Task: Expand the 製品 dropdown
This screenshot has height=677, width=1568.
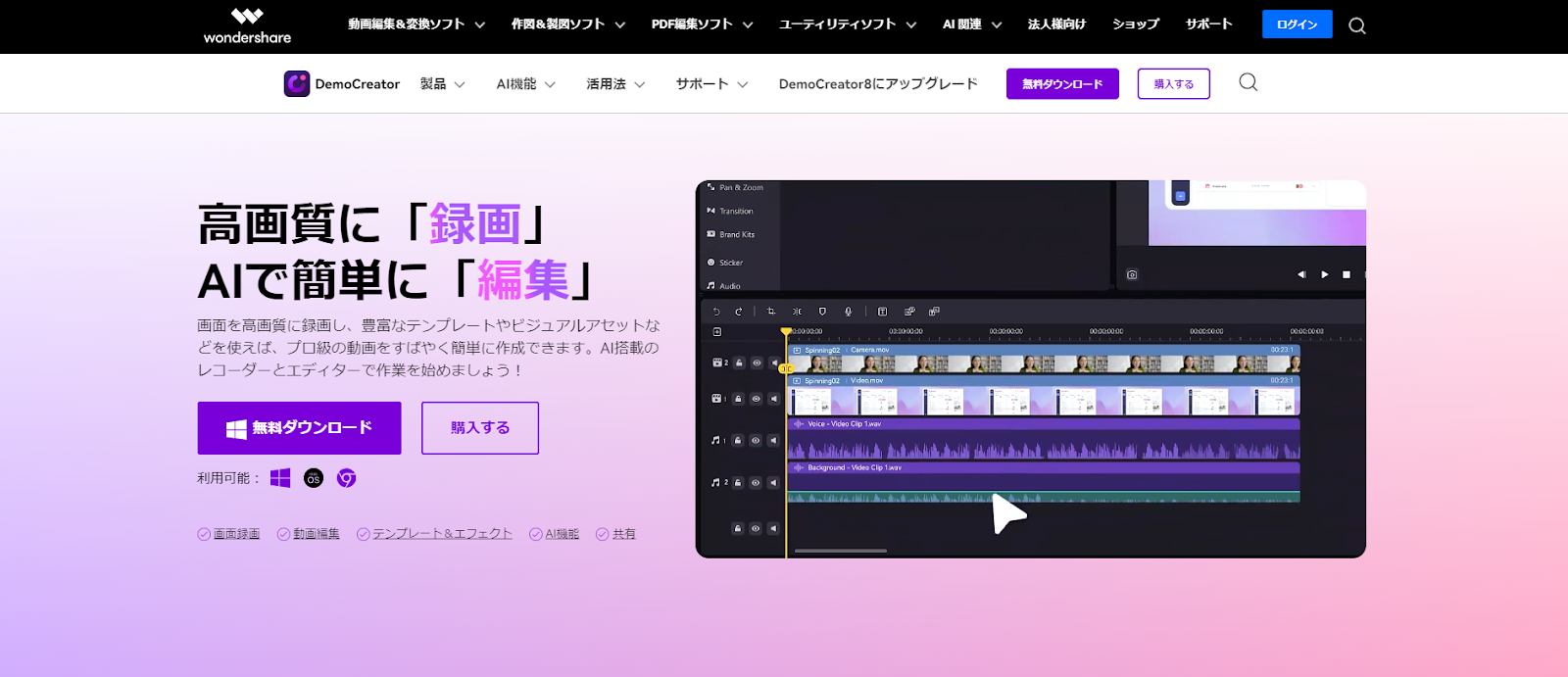Action: [x=442, y=84]
